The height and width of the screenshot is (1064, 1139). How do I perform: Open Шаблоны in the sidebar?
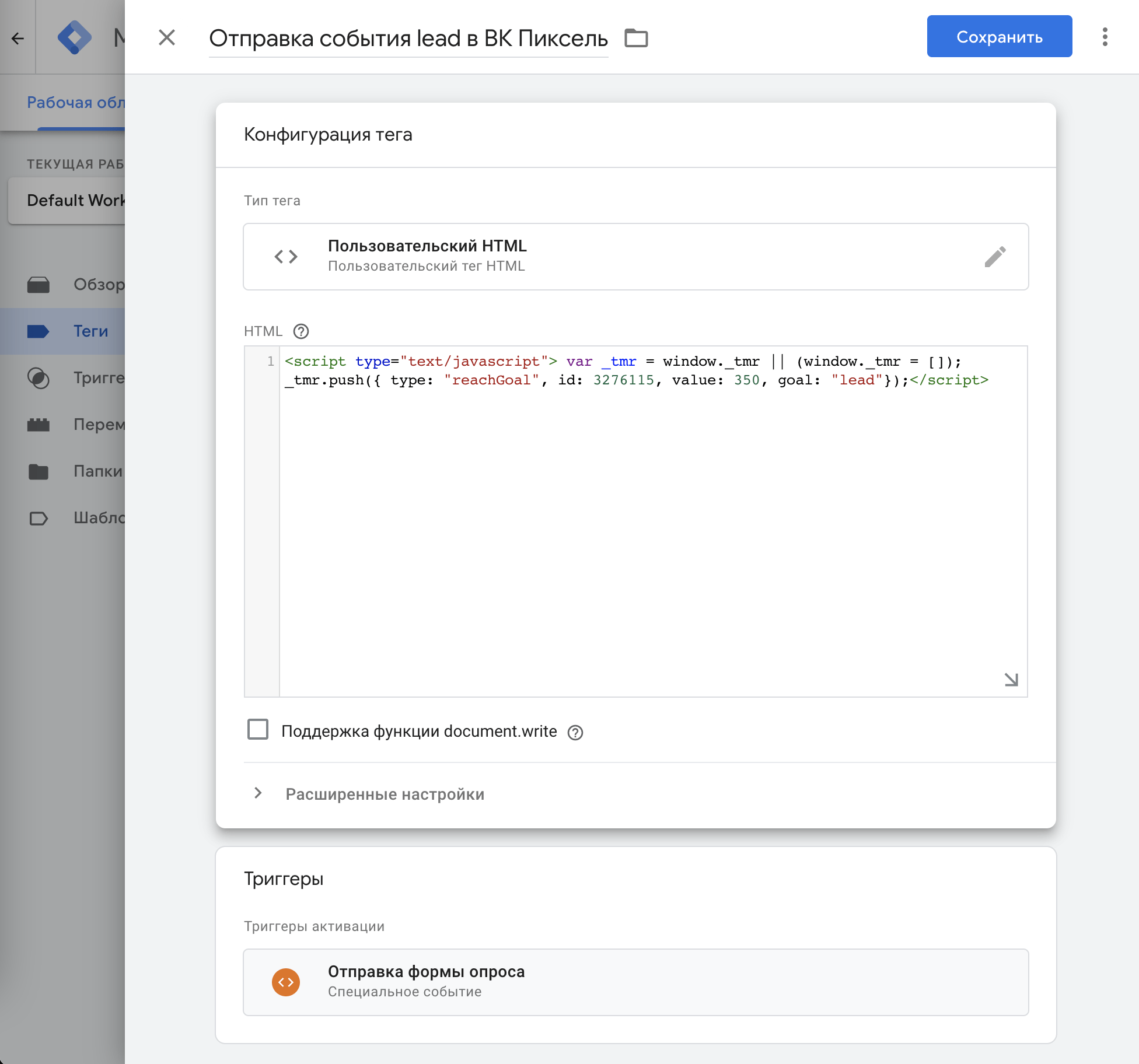click(62, 518)
